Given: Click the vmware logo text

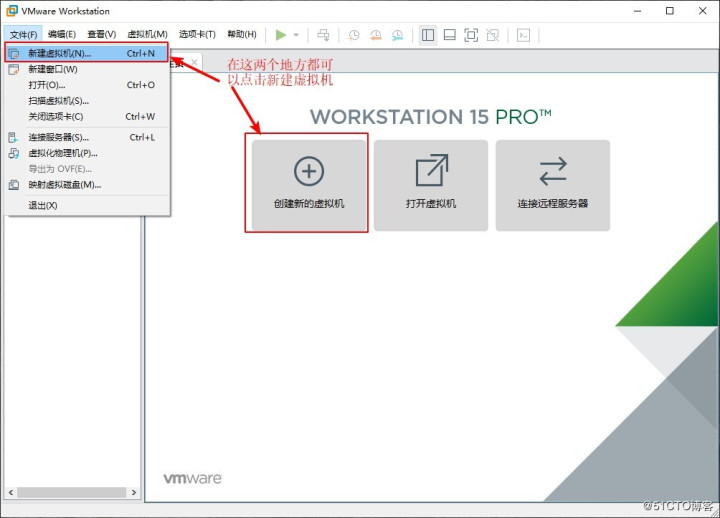Looking at the screenshot, I should [x=193, y=478].
